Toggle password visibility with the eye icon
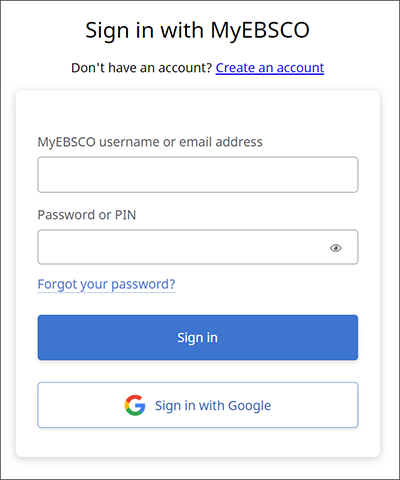Screen dimensions: 400x480 coord(336,248)
